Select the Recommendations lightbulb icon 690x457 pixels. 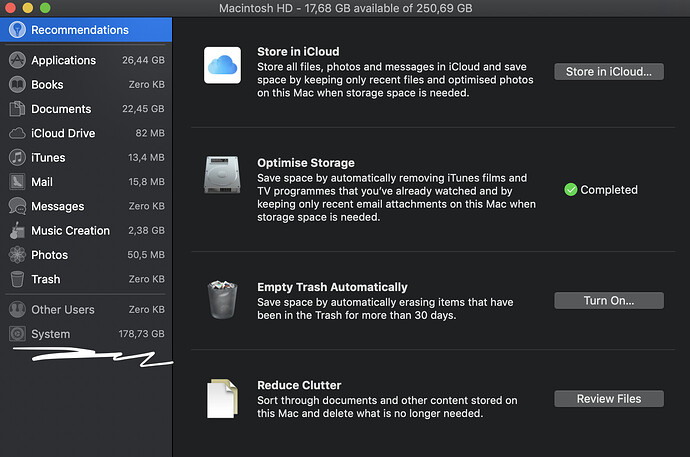click(17, 30)
